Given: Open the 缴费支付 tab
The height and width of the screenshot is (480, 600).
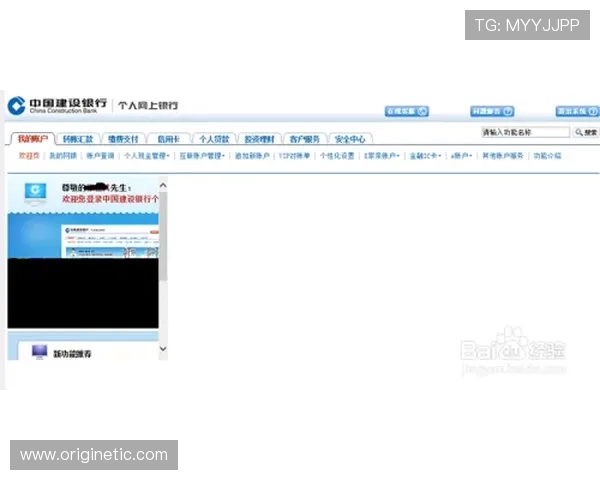Looking at the screenshot, I should 123,139.
